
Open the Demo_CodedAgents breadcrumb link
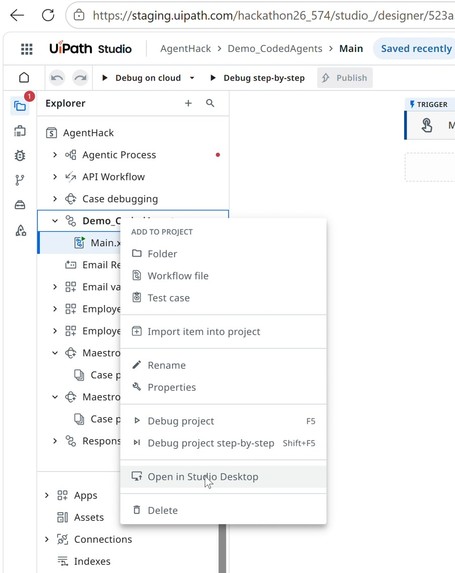tap(275, 49)
